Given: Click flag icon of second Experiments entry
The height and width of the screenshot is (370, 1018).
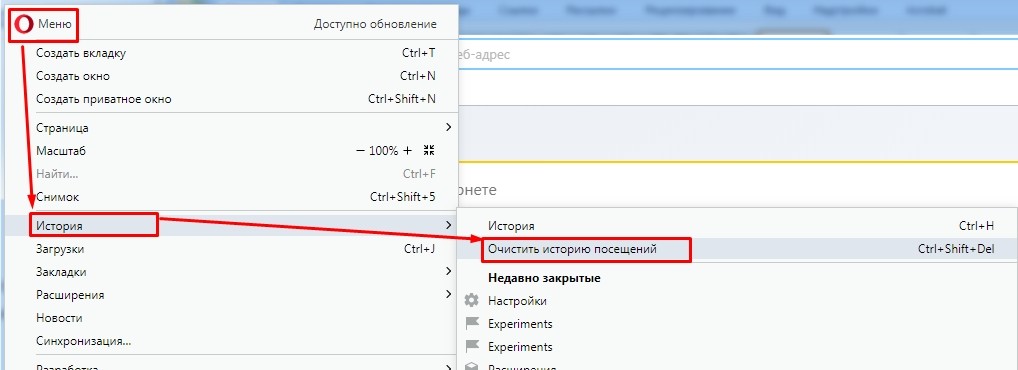Looking at the screenshot, I should tap(472, 347).
